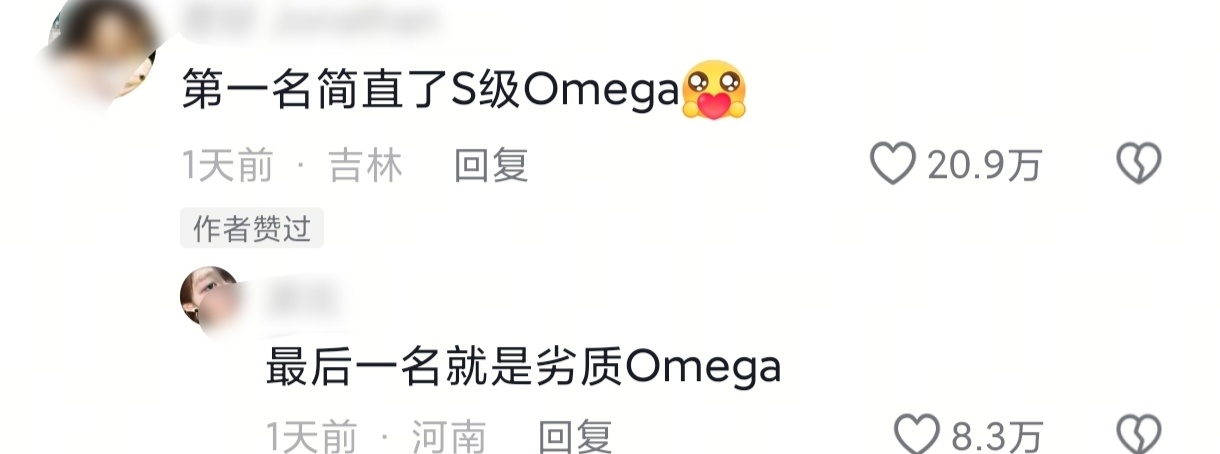Reply to the 河南 comment via 回复
Image resolution: width=1220 pixels, height=454 pixels.
tap(575, 436)
